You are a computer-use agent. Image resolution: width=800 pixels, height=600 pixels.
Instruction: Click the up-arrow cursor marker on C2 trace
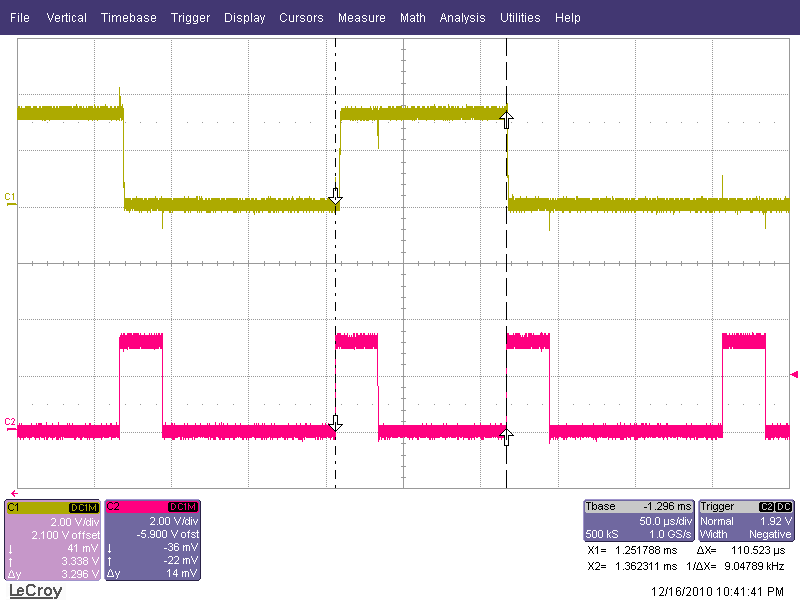pyautogui.click(x=506, y=437)
